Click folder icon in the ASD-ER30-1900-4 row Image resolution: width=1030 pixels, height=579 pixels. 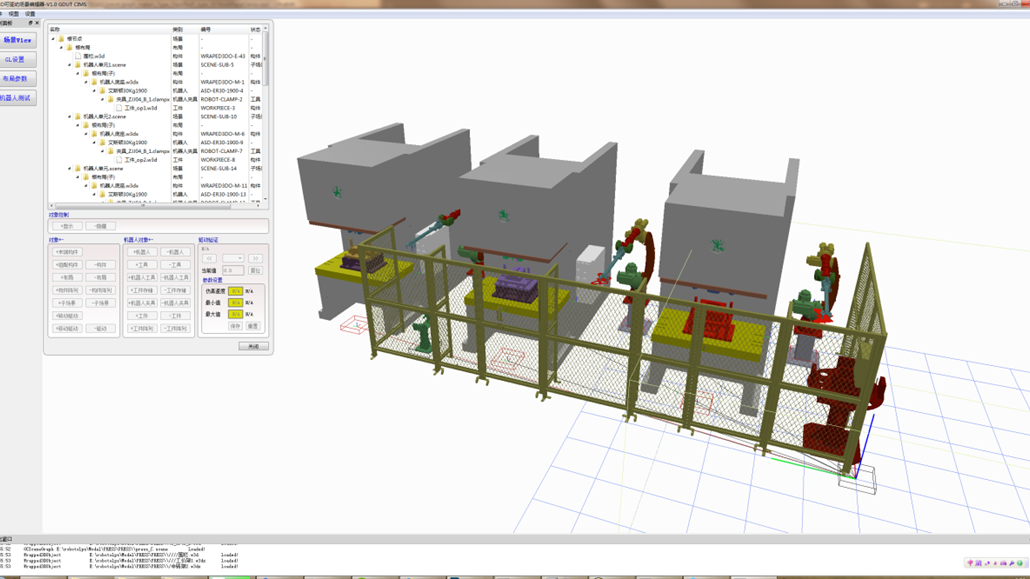point(102,91)
